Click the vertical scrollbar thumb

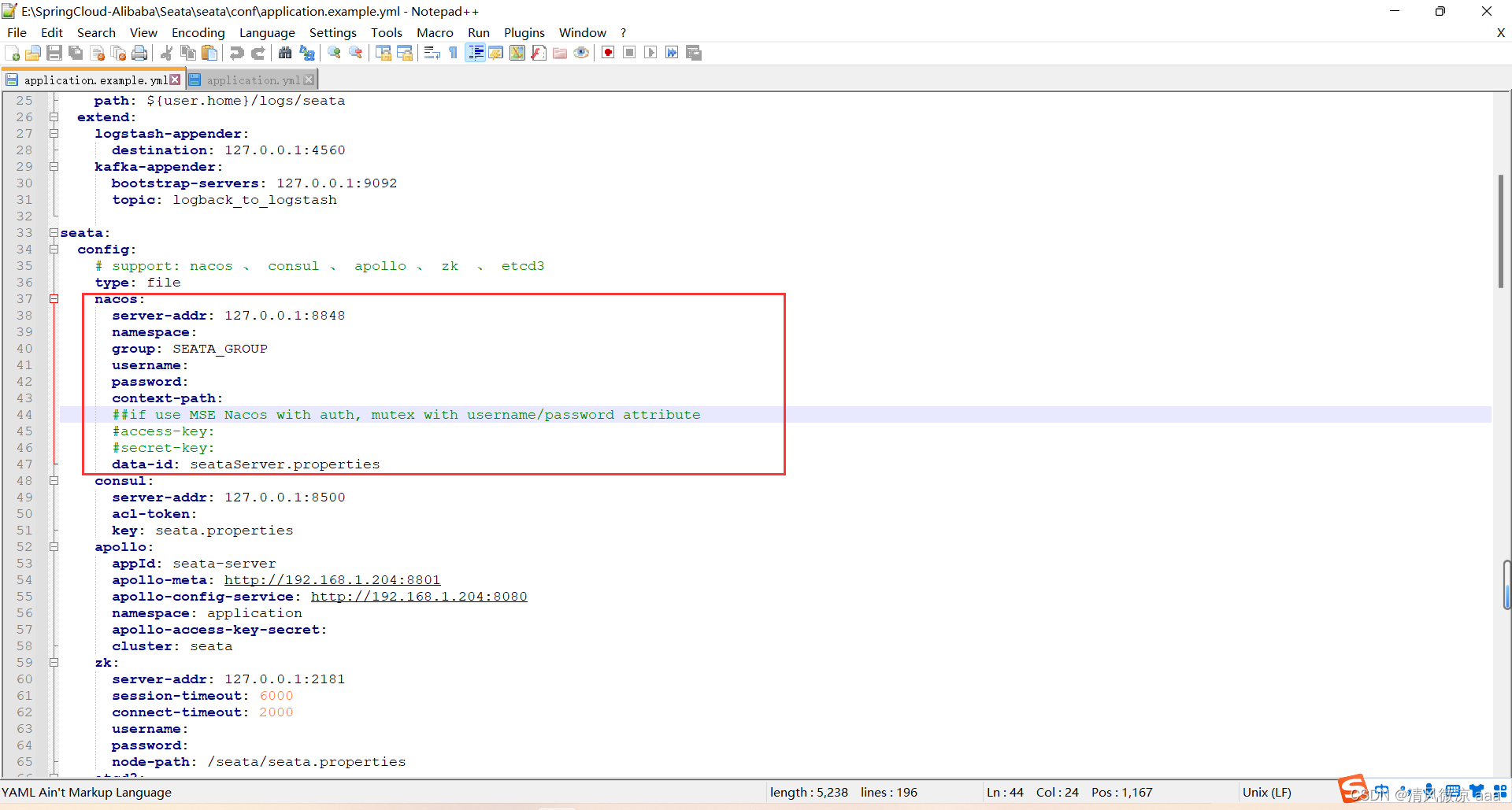point(1501,231)
